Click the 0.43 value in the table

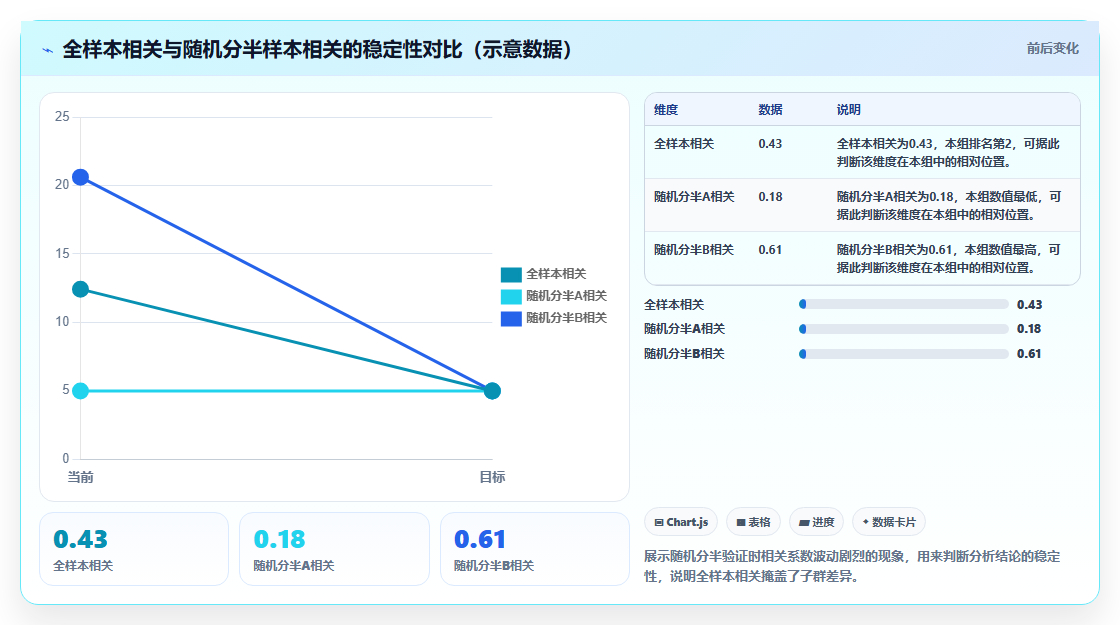770,144
